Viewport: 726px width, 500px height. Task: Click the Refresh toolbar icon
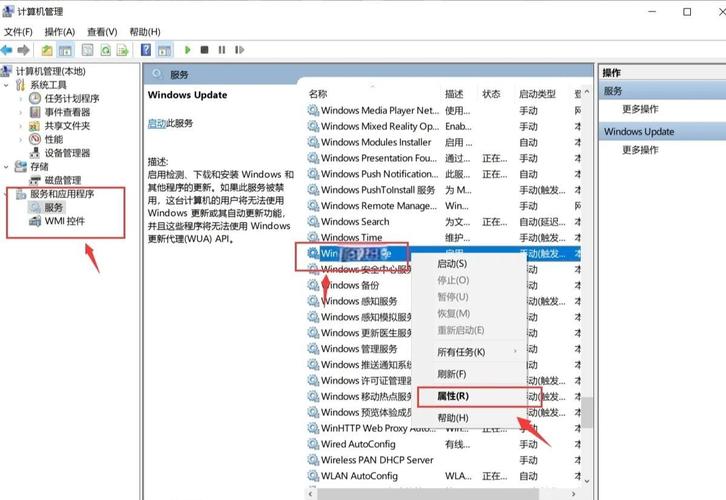coord(106,49)
